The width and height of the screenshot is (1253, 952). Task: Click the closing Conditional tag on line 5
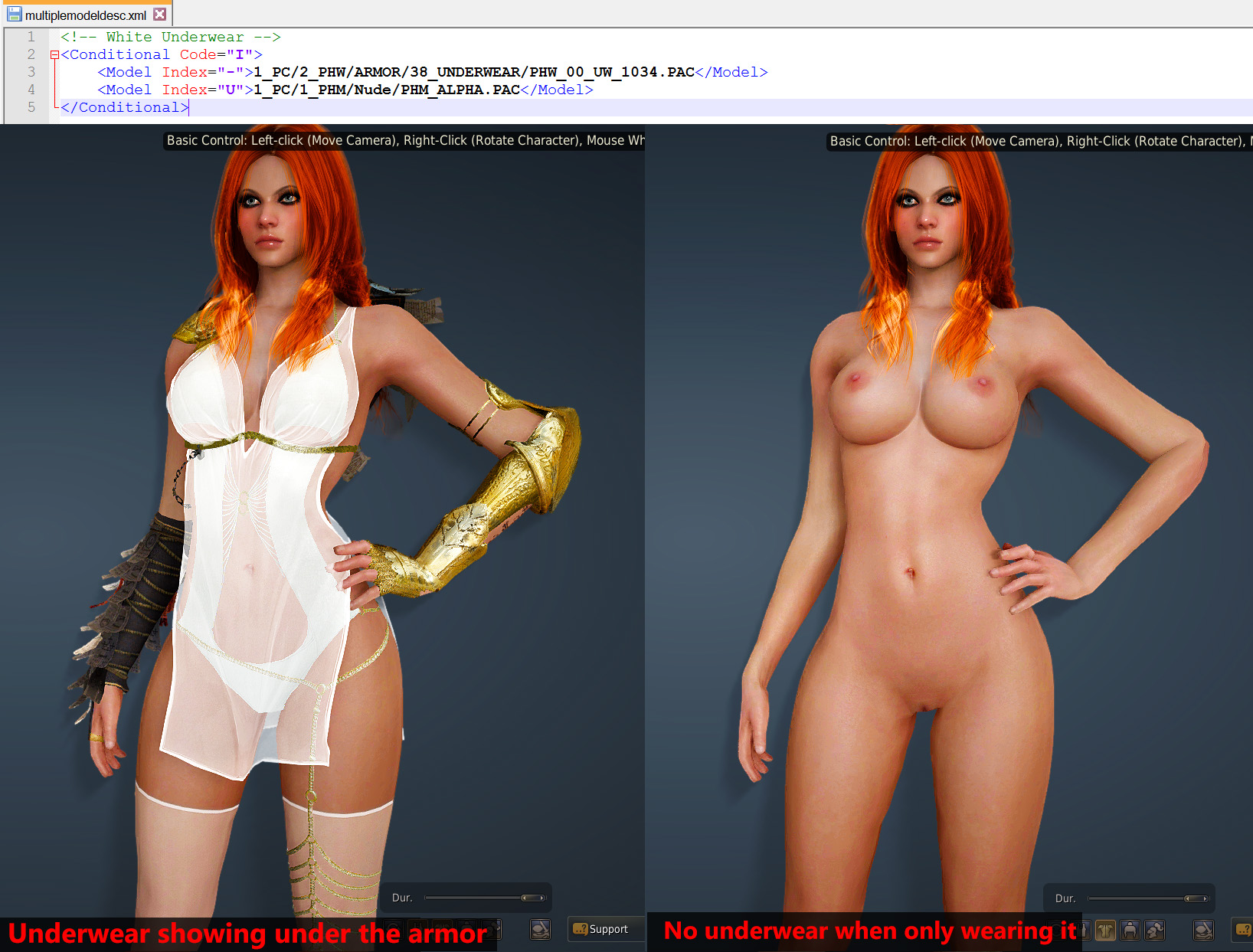[x=124, y=107]
